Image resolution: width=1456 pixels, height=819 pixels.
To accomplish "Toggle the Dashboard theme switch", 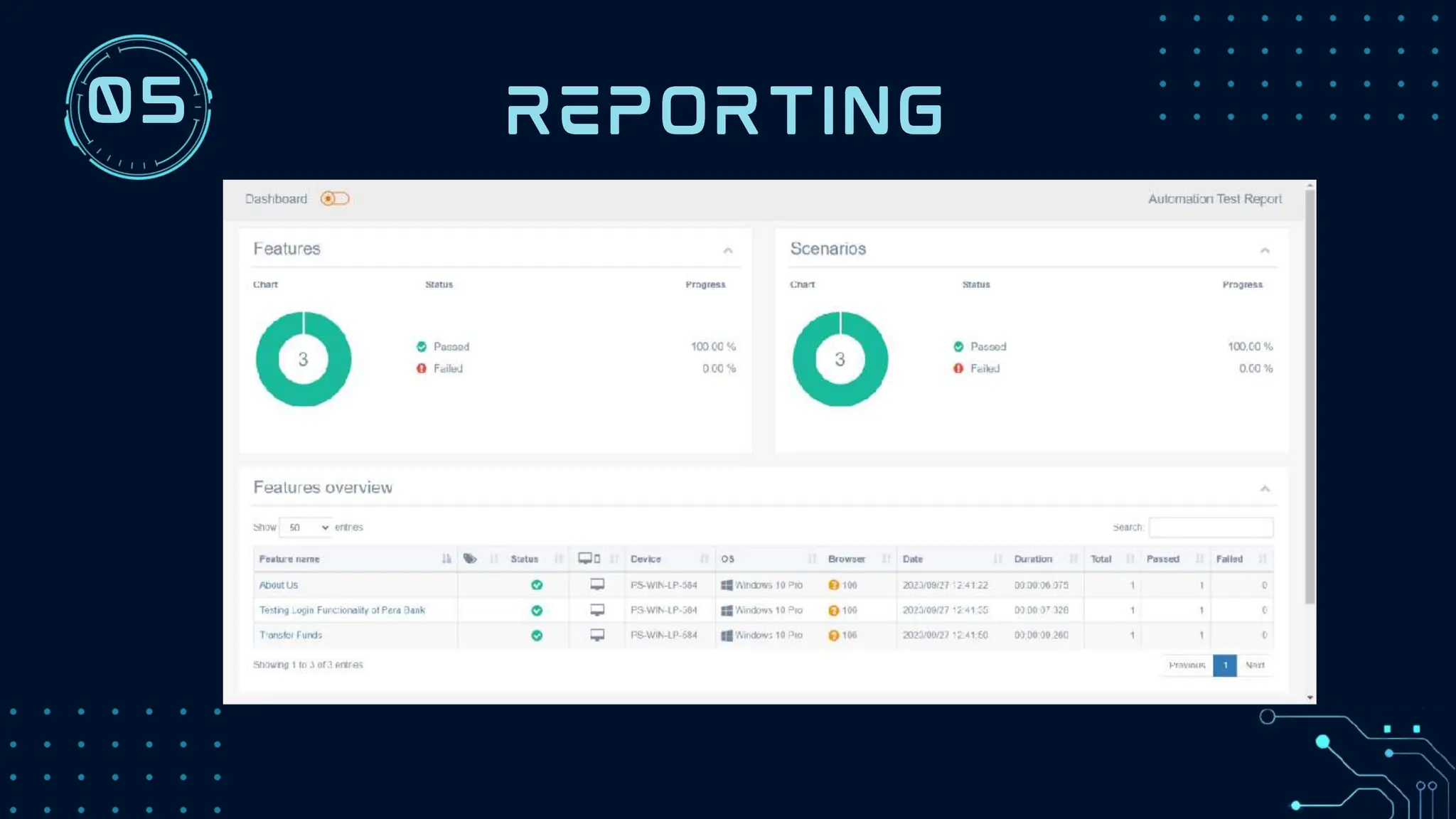I will pyautogui.click(x=335, y=199).
